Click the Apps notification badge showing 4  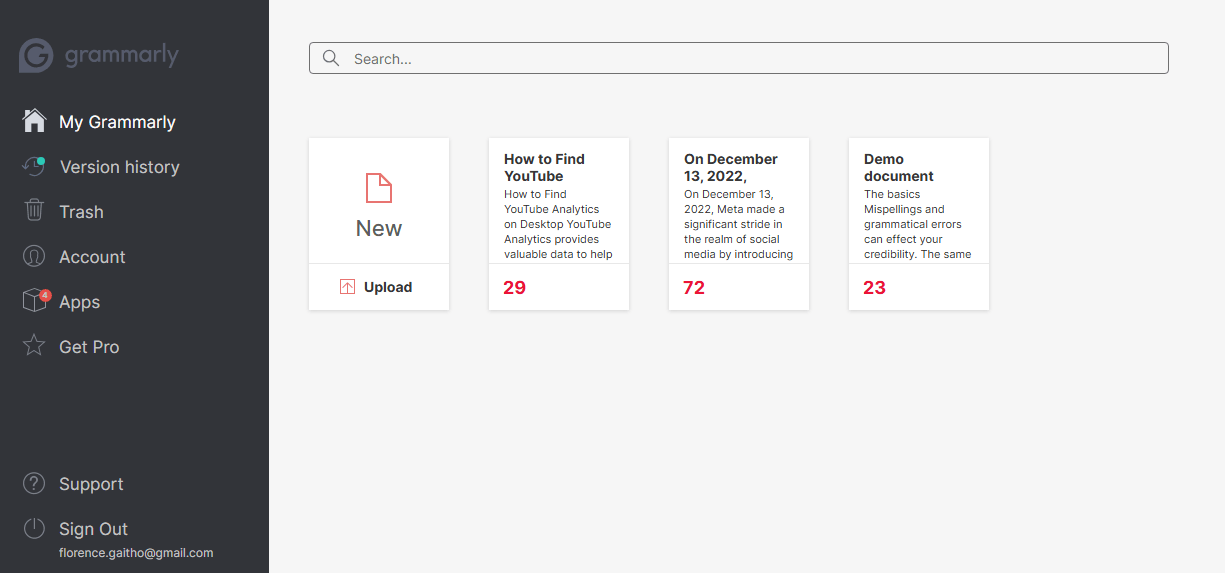coord(45,295)
